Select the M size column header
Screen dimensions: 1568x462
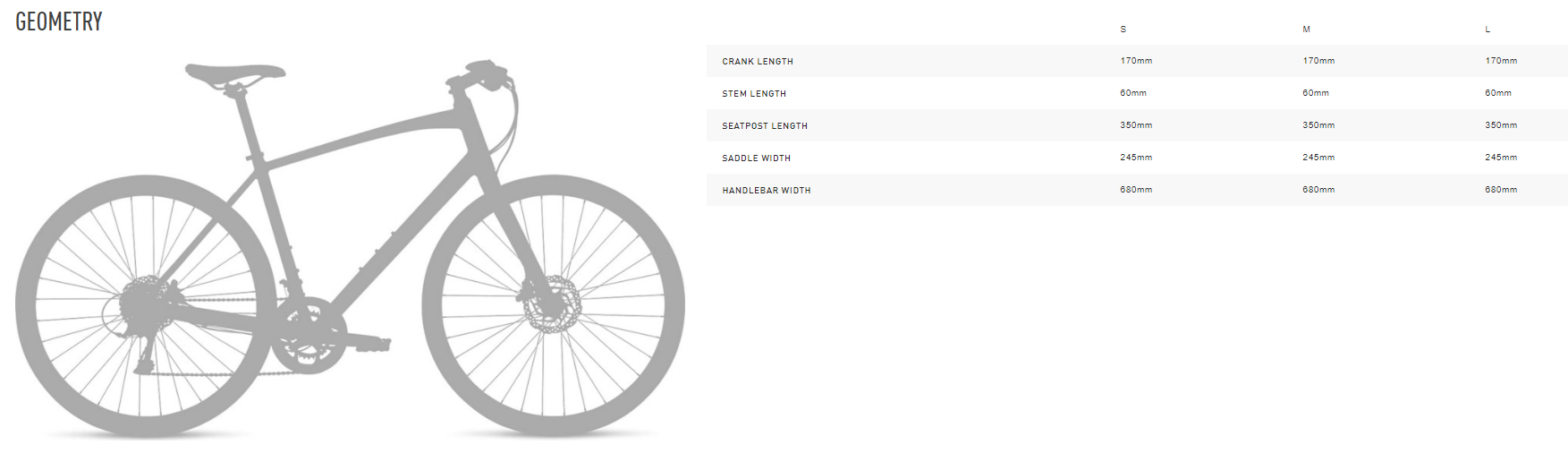tap(1306, 30)
